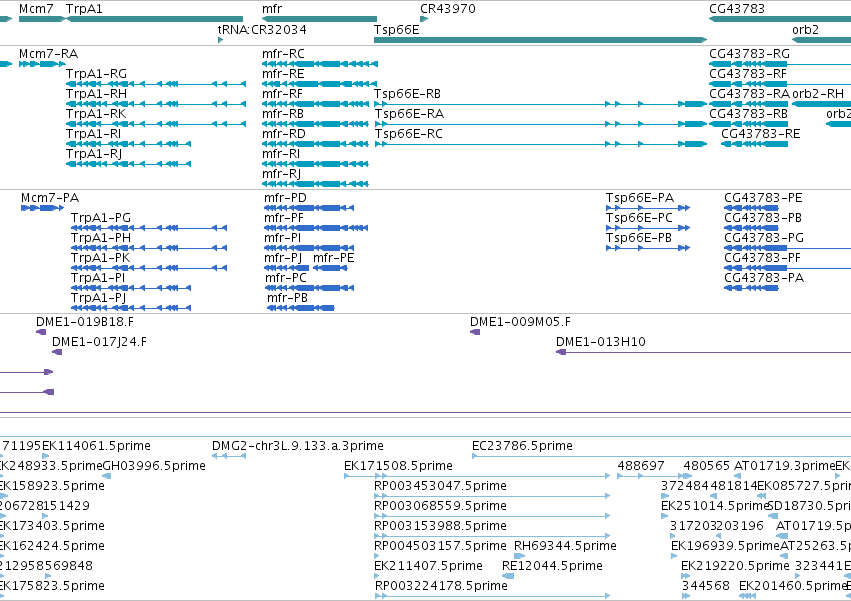
Task: Click transcript mfr-RI label
Action: pos(281,154)
